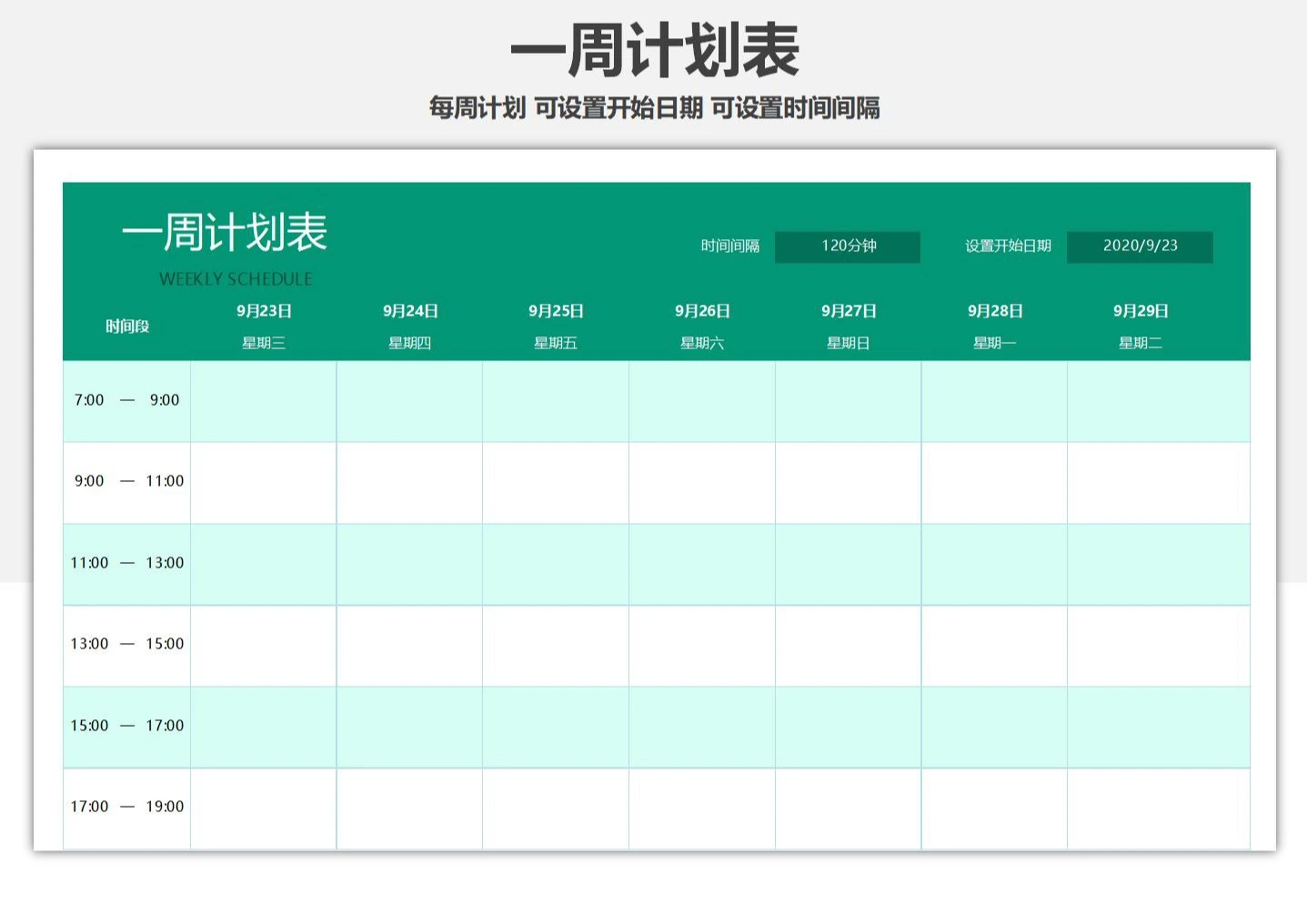Click the 设置开始日期 label
1307x924 pixels.
1008,246
